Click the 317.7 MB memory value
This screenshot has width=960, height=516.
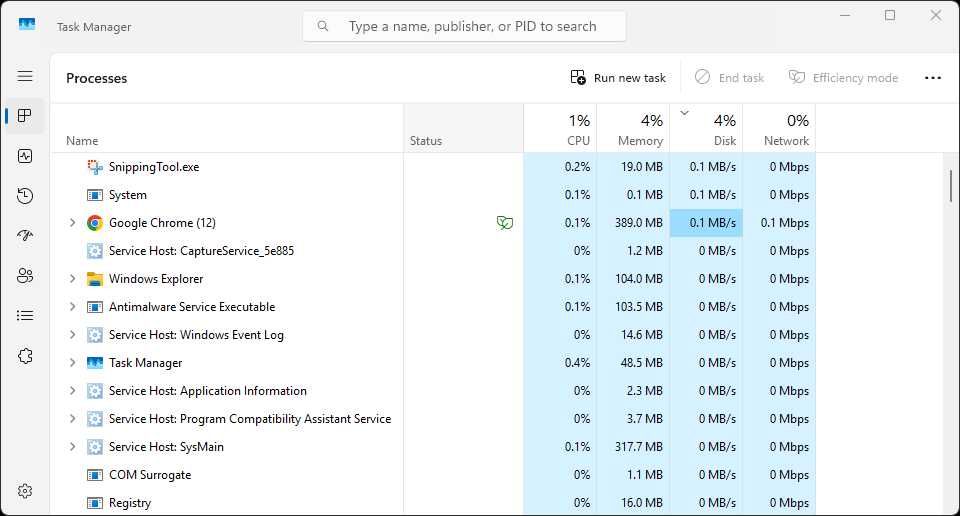(x=639, y=447)
